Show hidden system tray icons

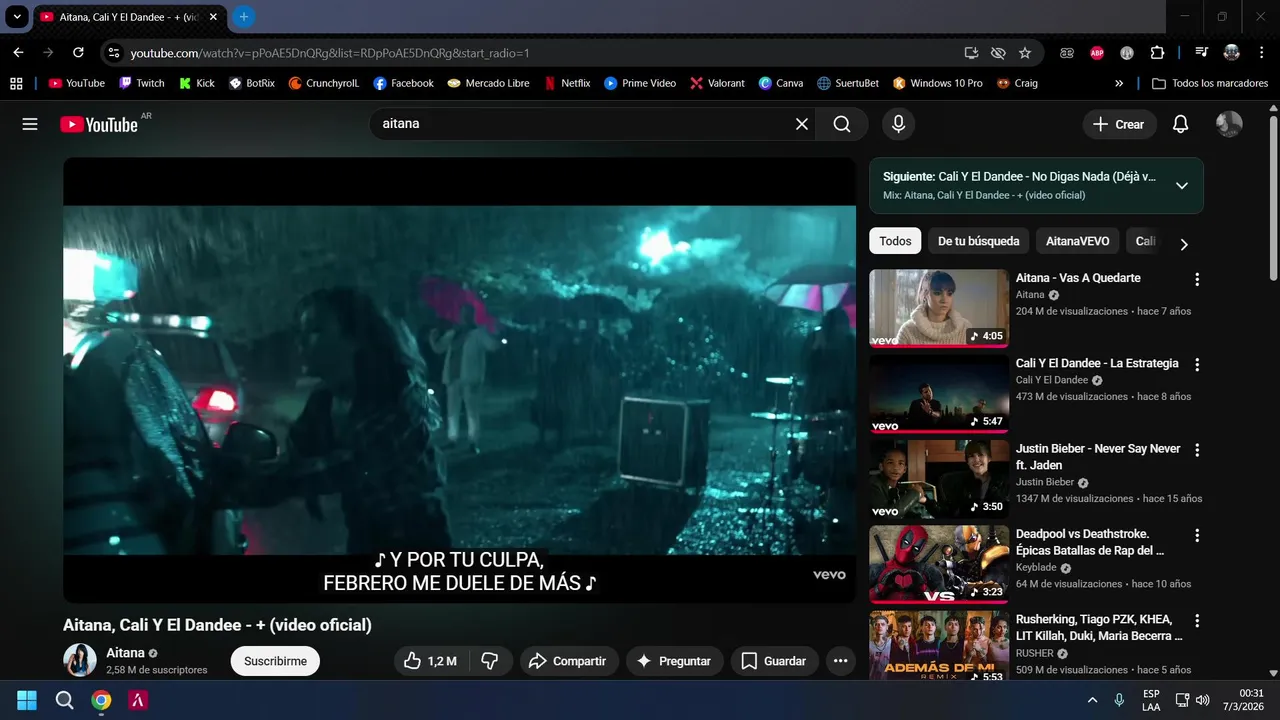1092,700
